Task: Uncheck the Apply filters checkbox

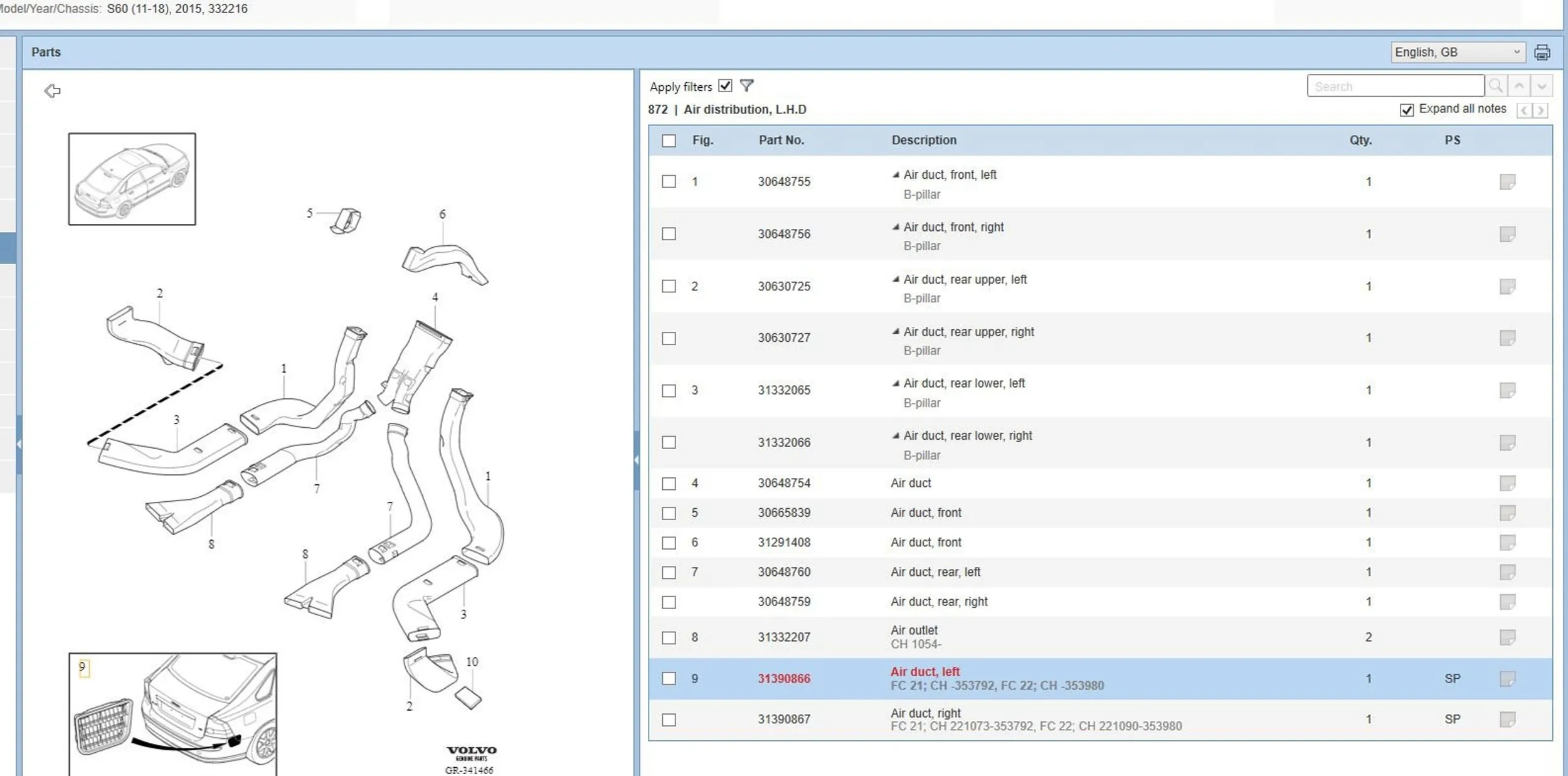Action: 725,86
